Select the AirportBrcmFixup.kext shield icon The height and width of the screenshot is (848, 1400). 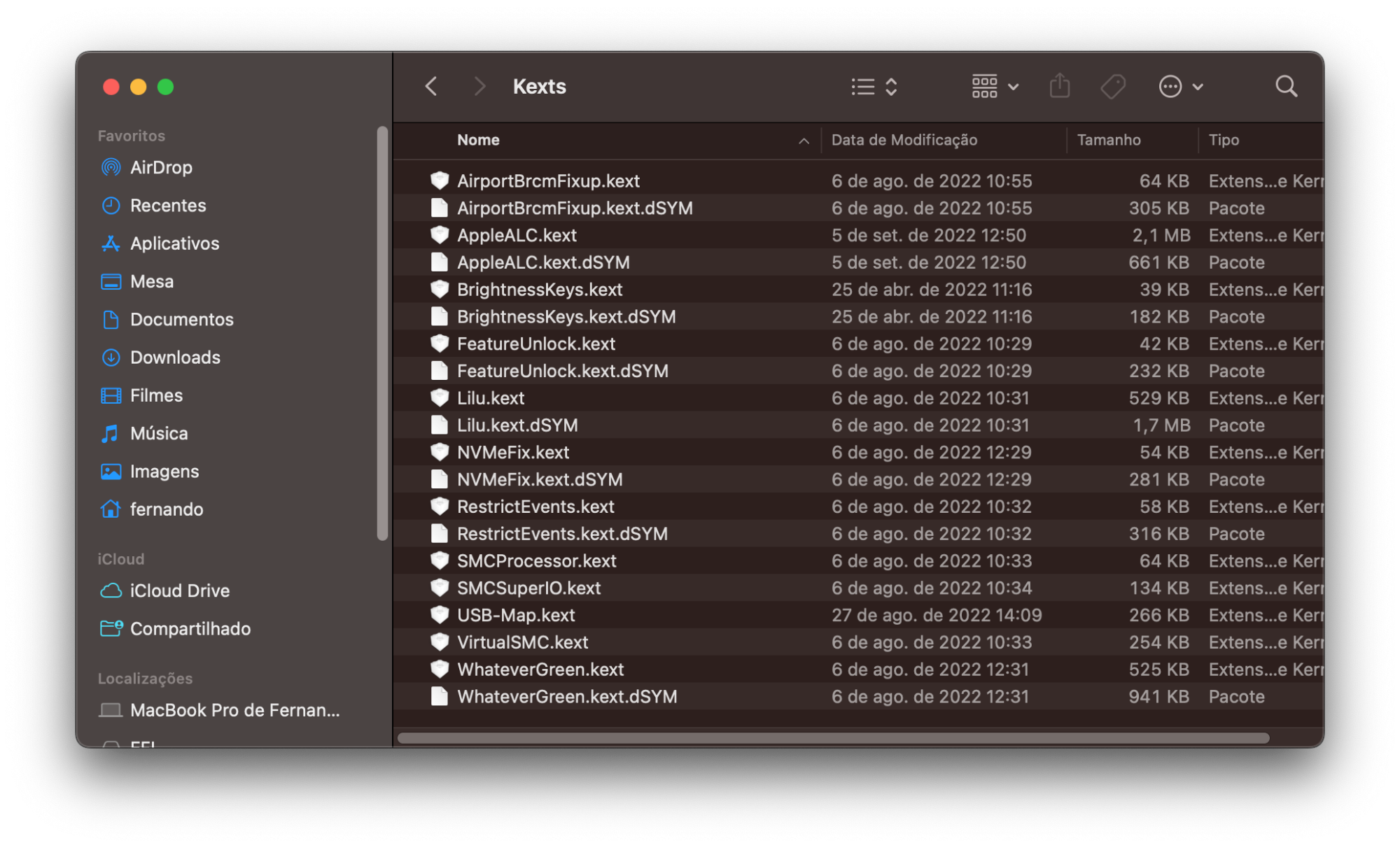pyautogui.click(x=439, y=181)
